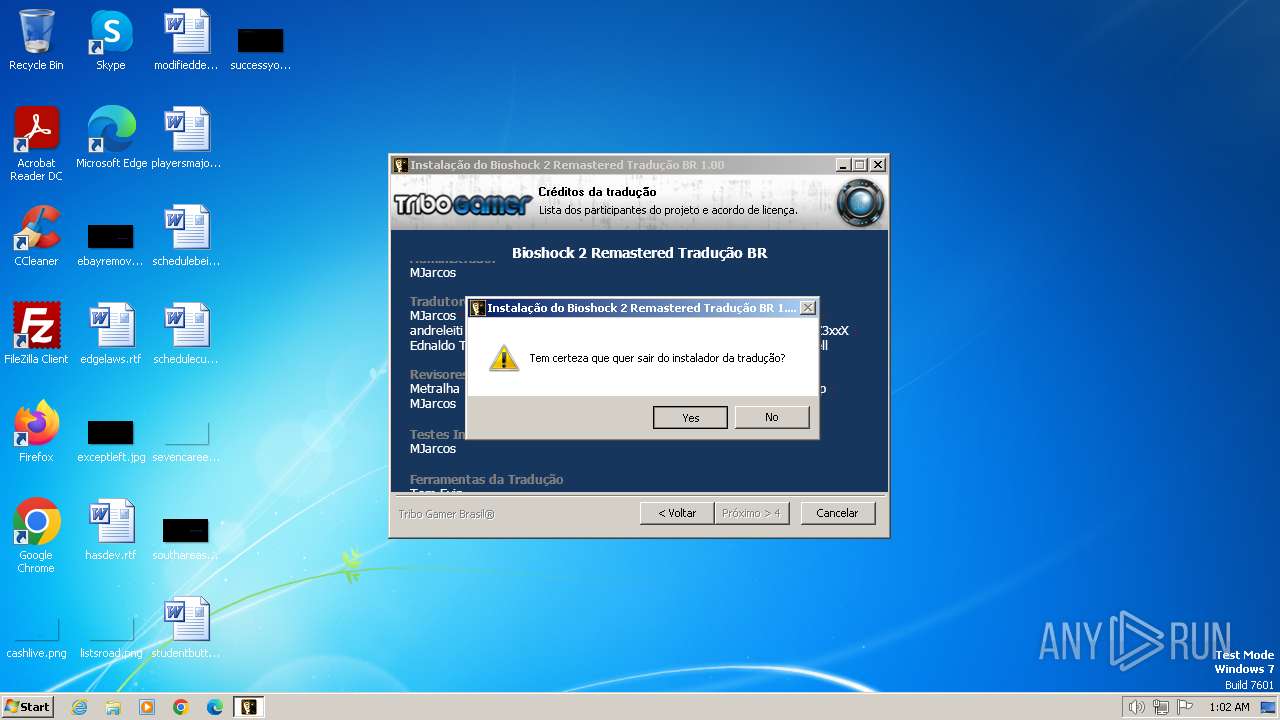Confirm exit by clicking Yes

tap(690, 417)
